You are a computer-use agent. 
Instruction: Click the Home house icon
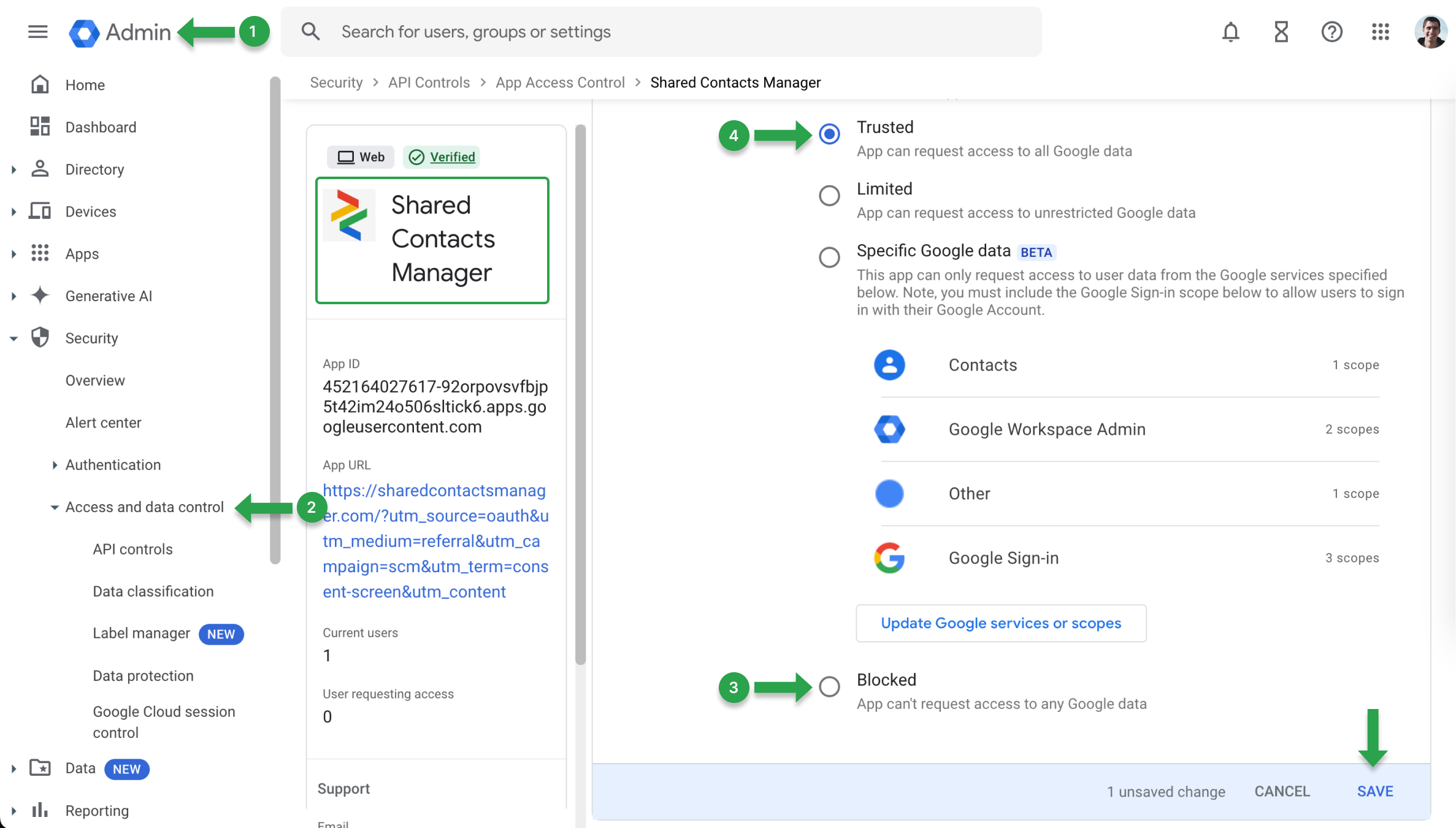[40, 85]
